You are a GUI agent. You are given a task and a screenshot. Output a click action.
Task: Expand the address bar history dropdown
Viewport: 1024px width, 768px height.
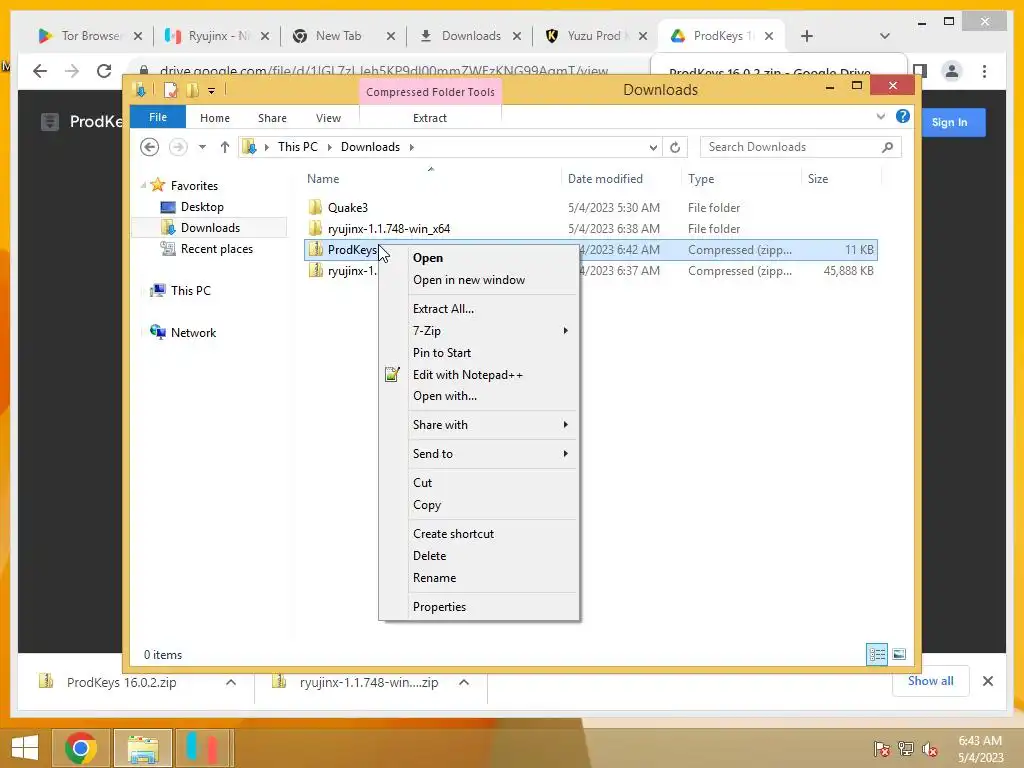[x=653, y=148]
